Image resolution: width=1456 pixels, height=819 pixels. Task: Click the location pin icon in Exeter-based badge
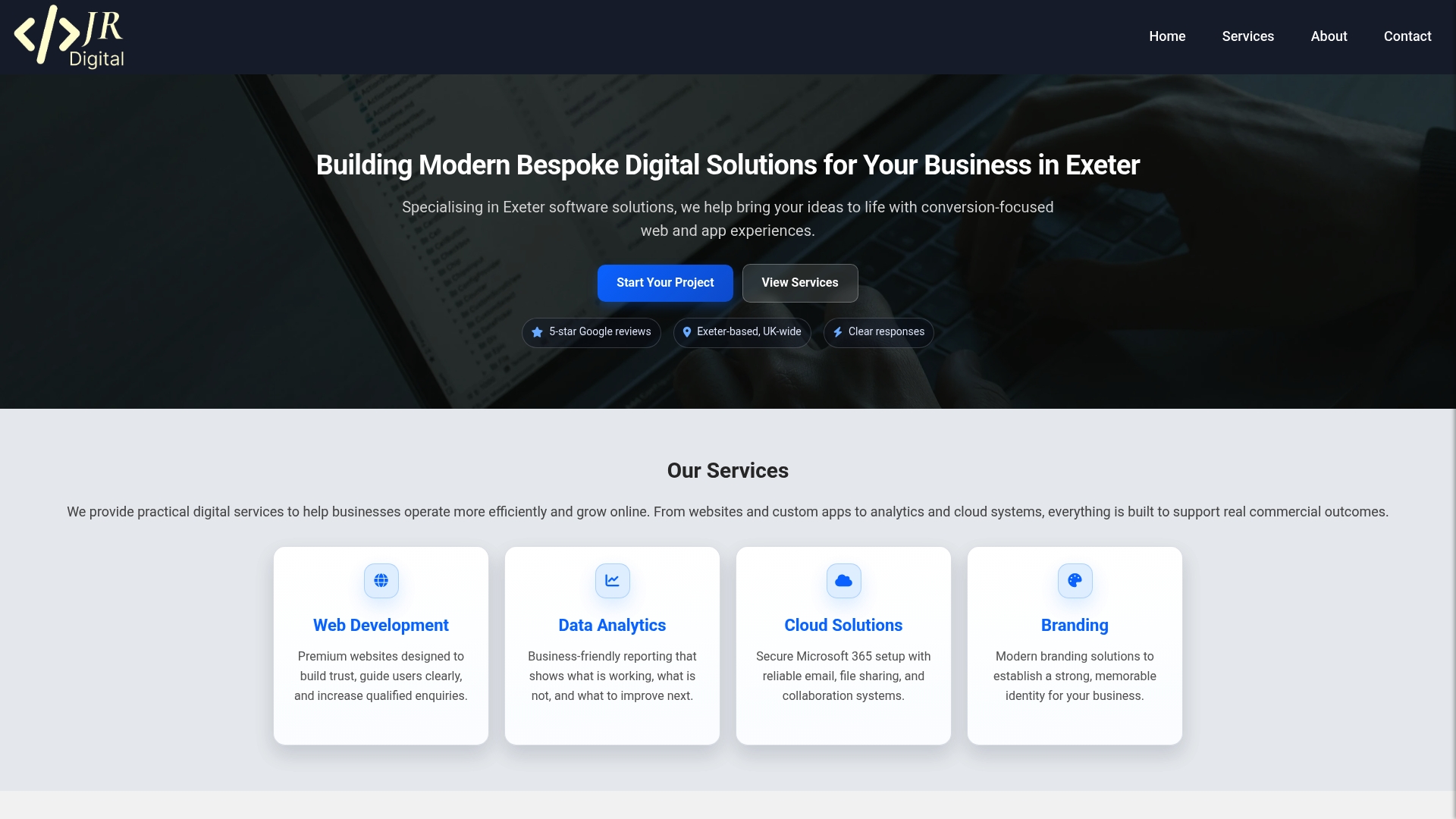coord(687,332)
